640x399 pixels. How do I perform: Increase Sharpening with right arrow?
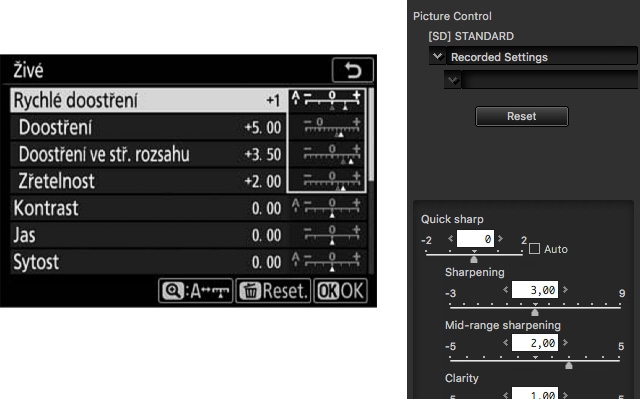tap(565, 289)
